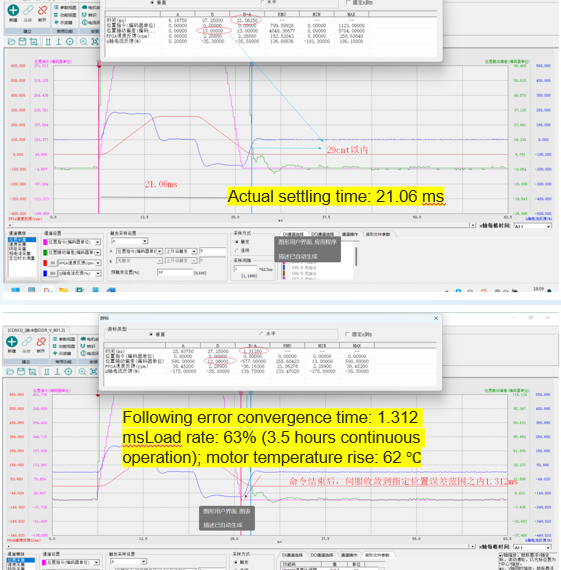Click the pre-trigger position percentage input field

click(x=175, y=272)
